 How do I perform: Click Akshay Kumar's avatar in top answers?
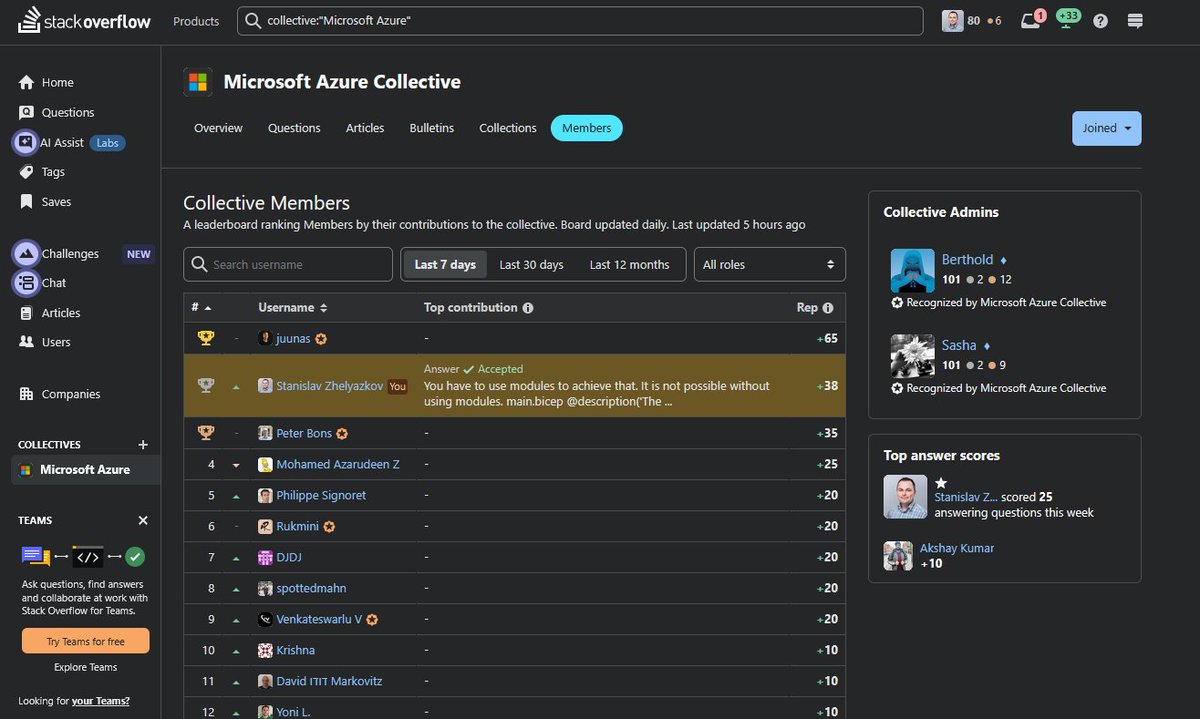898,555
